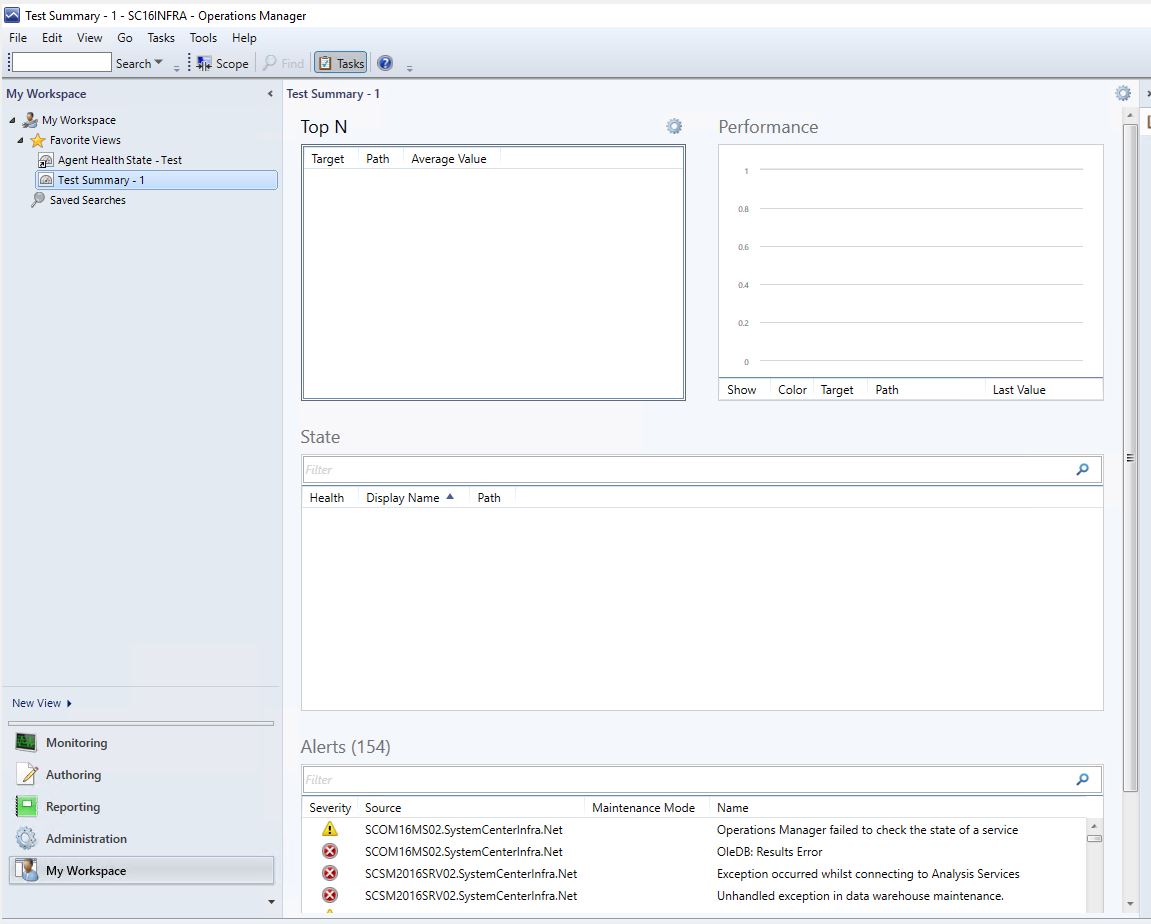Click the Reporting pane icon
This screenshot has width=1151, height=924.
(x=26, y=806)
